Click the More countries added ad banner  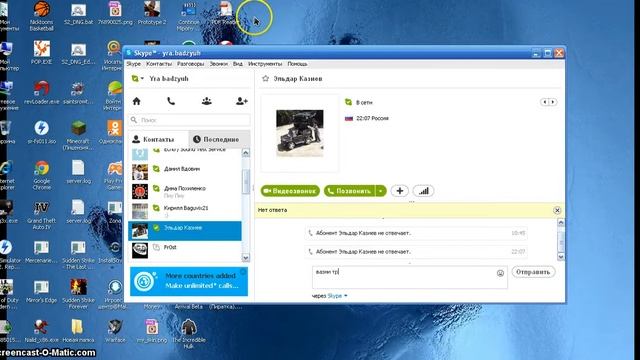pyautogui.click(x=189, y=281)
